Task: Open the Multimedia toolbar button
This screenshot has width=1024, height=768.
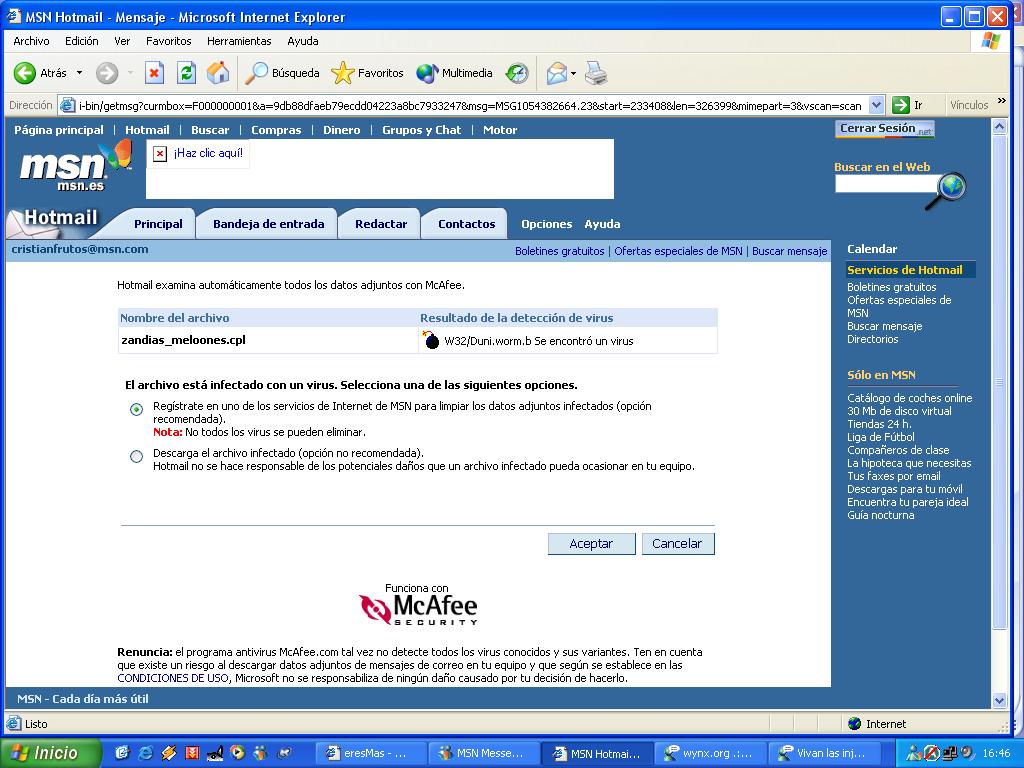Action: (455, 73)
